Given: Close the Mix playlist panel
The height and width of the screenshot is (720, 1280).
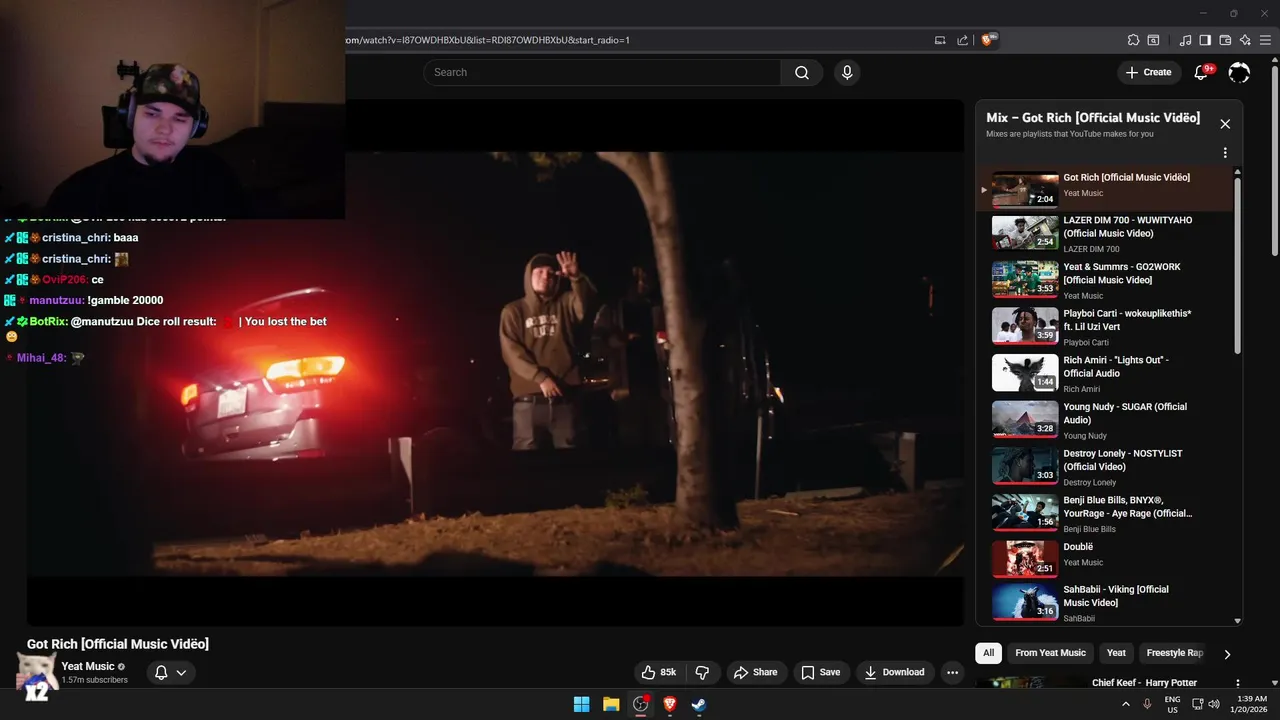Looking at the screenshot, I should pos(1225,124).
